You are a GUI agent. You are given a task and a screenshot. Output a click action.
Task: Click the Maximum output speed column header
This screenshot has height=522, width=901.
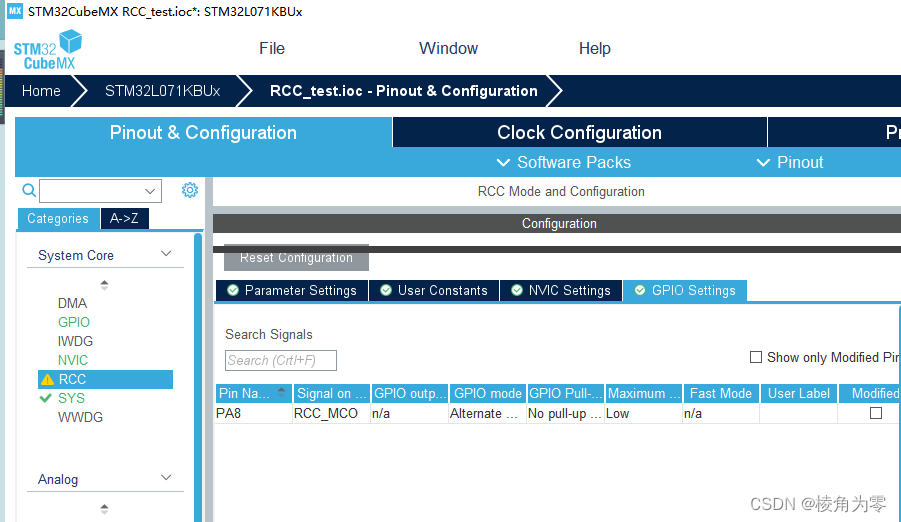coord(644,393)
